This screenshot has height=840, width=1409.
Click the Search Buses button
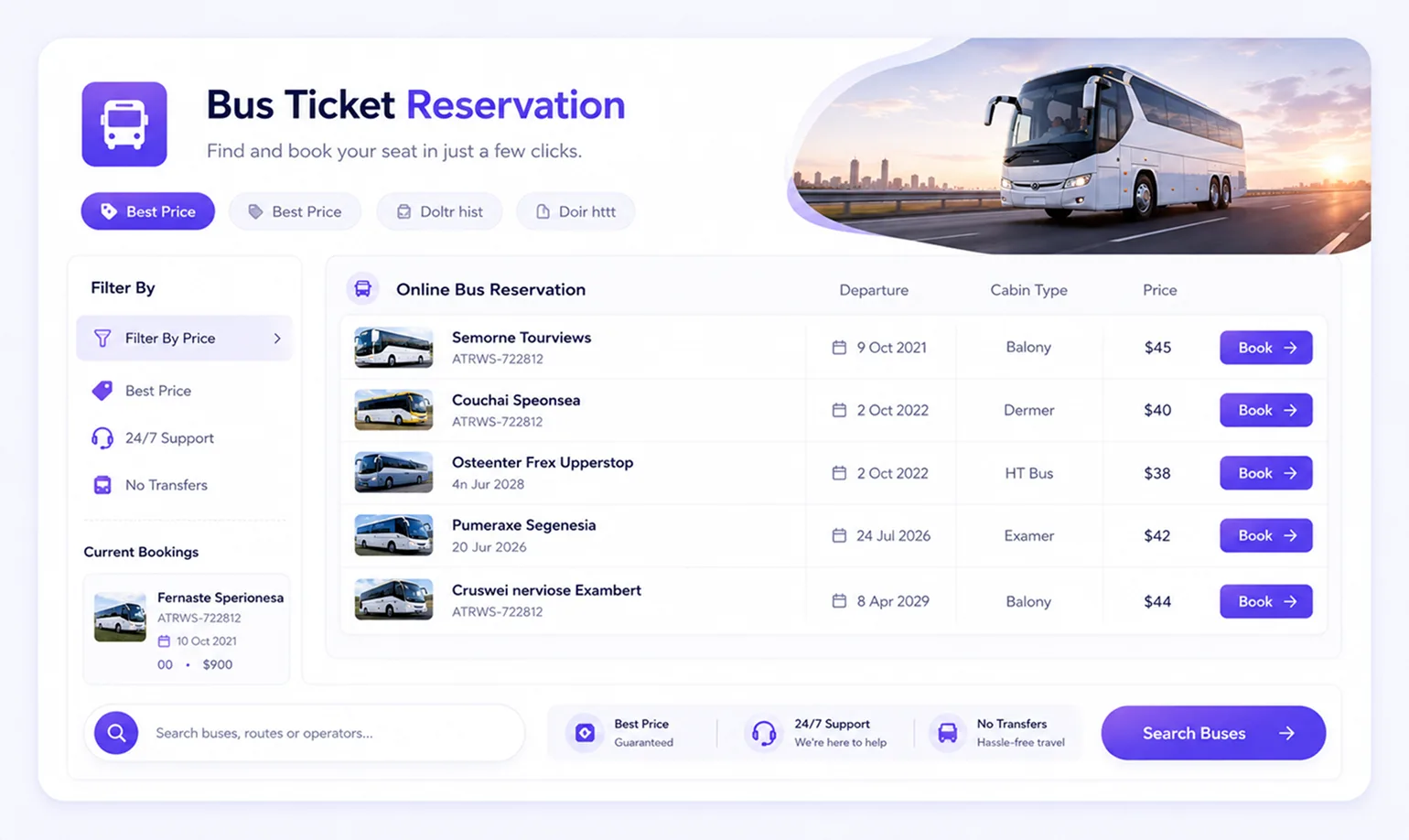pos(1213,733)
